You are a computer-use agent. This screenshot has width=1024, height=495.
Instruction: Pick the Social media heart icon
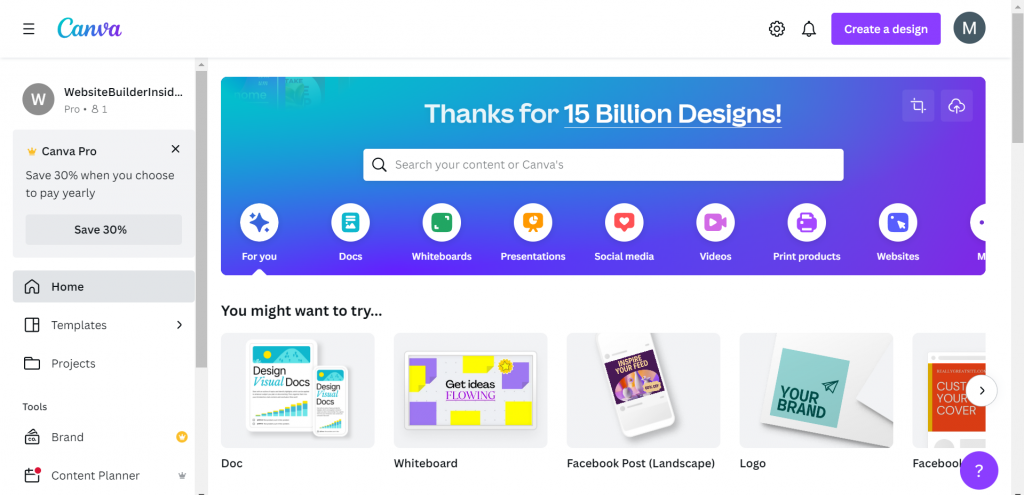(x=624, y=223)
